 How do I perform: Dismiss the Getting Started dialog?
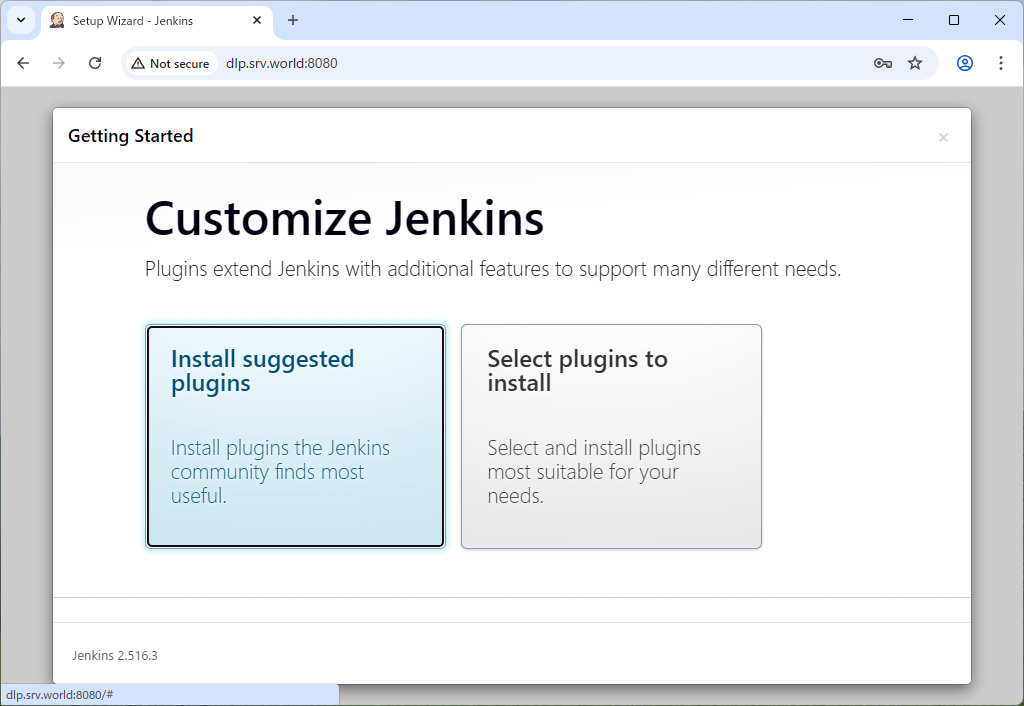(943, 138)
